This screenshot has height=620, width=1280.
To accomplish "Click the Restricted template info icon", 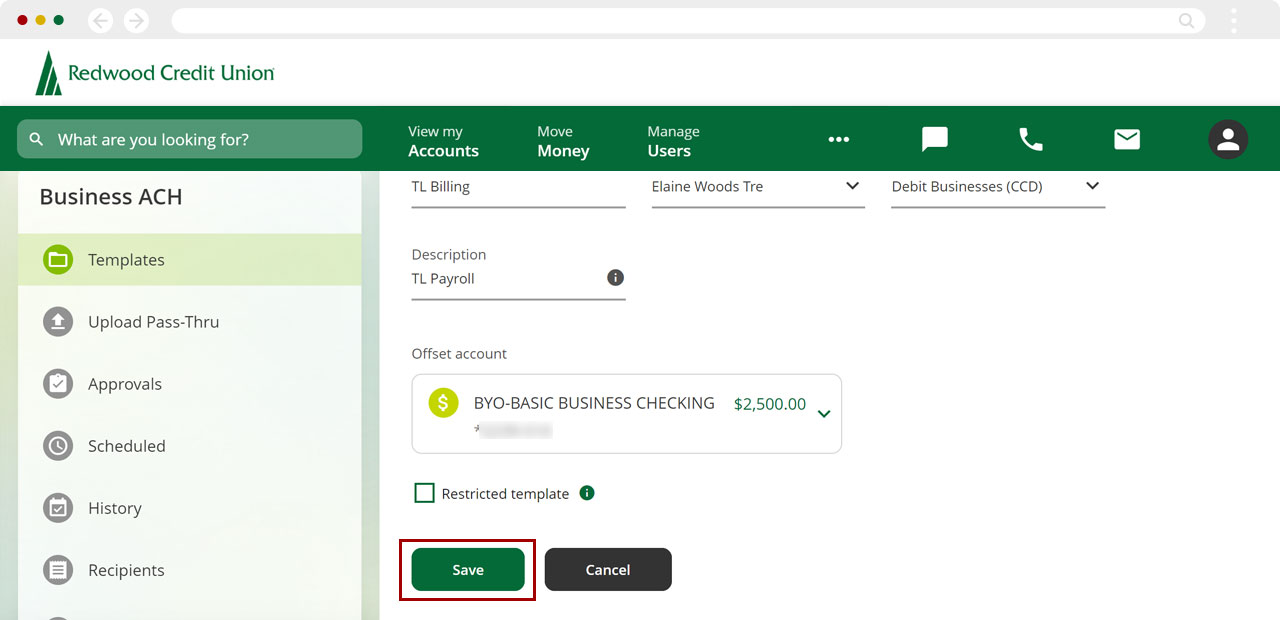I will pyautogui.click(x=587, y=493).
